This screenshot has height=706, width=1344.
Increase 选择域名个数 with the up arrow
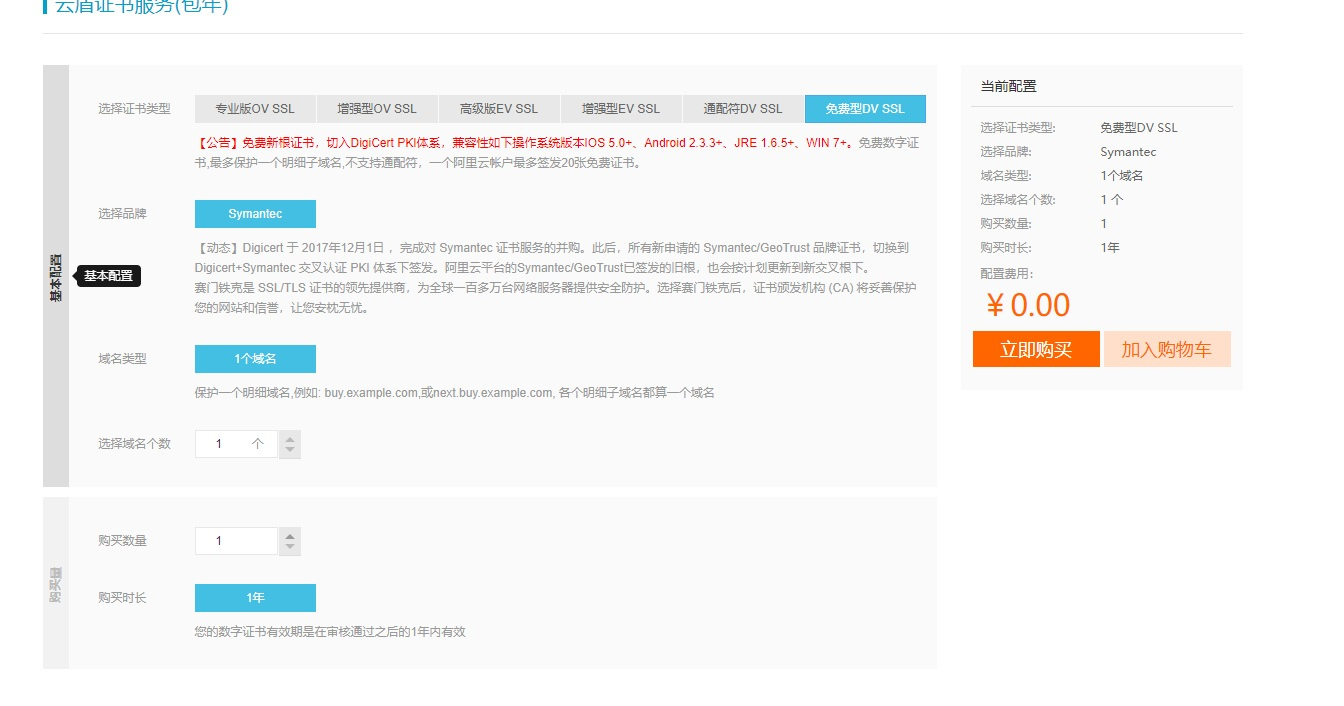[x=290, y=438]
